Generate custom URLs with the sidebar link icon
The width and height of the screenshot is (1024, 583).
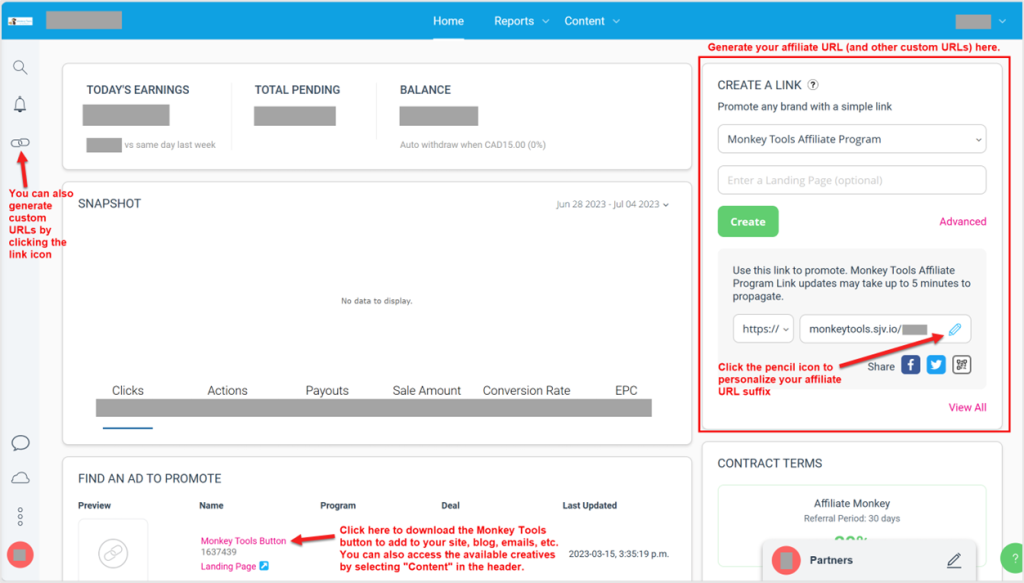(20, 142)
